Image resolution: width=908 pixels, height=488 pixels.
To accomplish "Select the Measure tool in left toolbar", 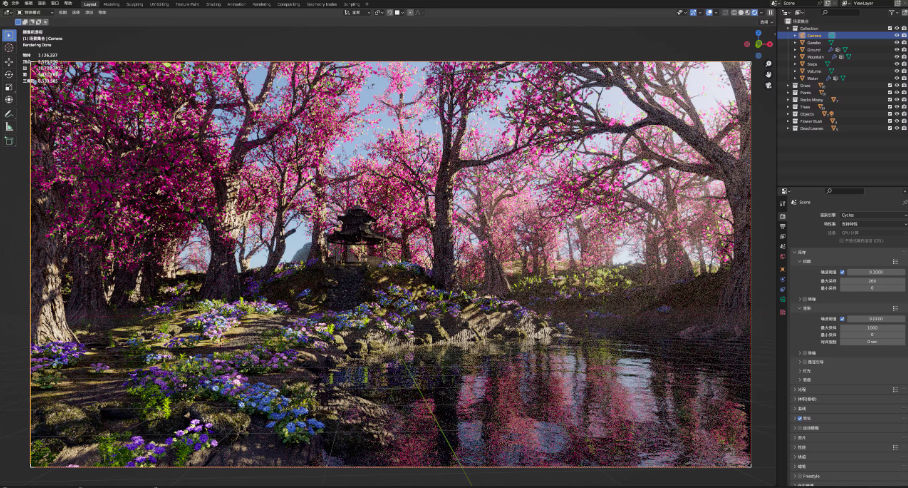I will coord(9,127).
